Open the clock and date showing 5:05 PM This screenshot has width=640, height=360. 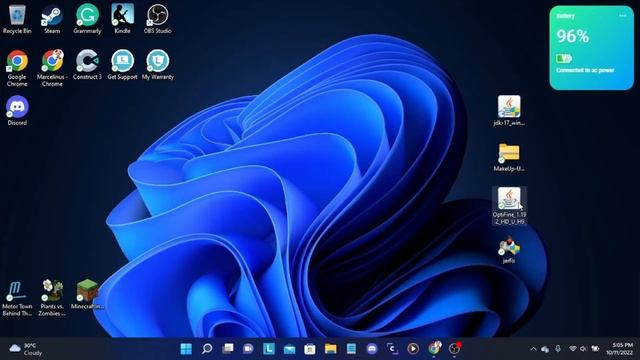click(x=620, y=349)
